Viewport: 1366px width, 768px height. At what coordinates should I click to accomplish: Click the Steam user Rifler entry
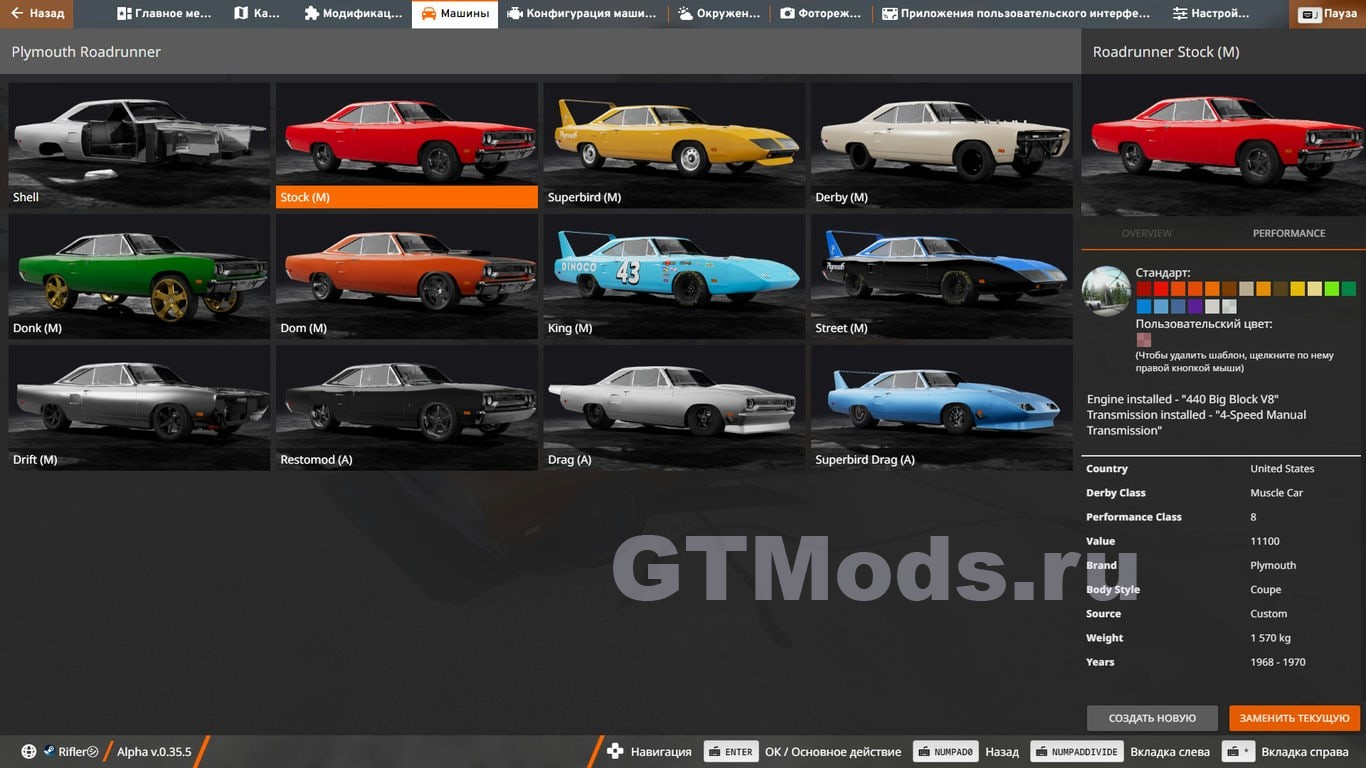71,752
